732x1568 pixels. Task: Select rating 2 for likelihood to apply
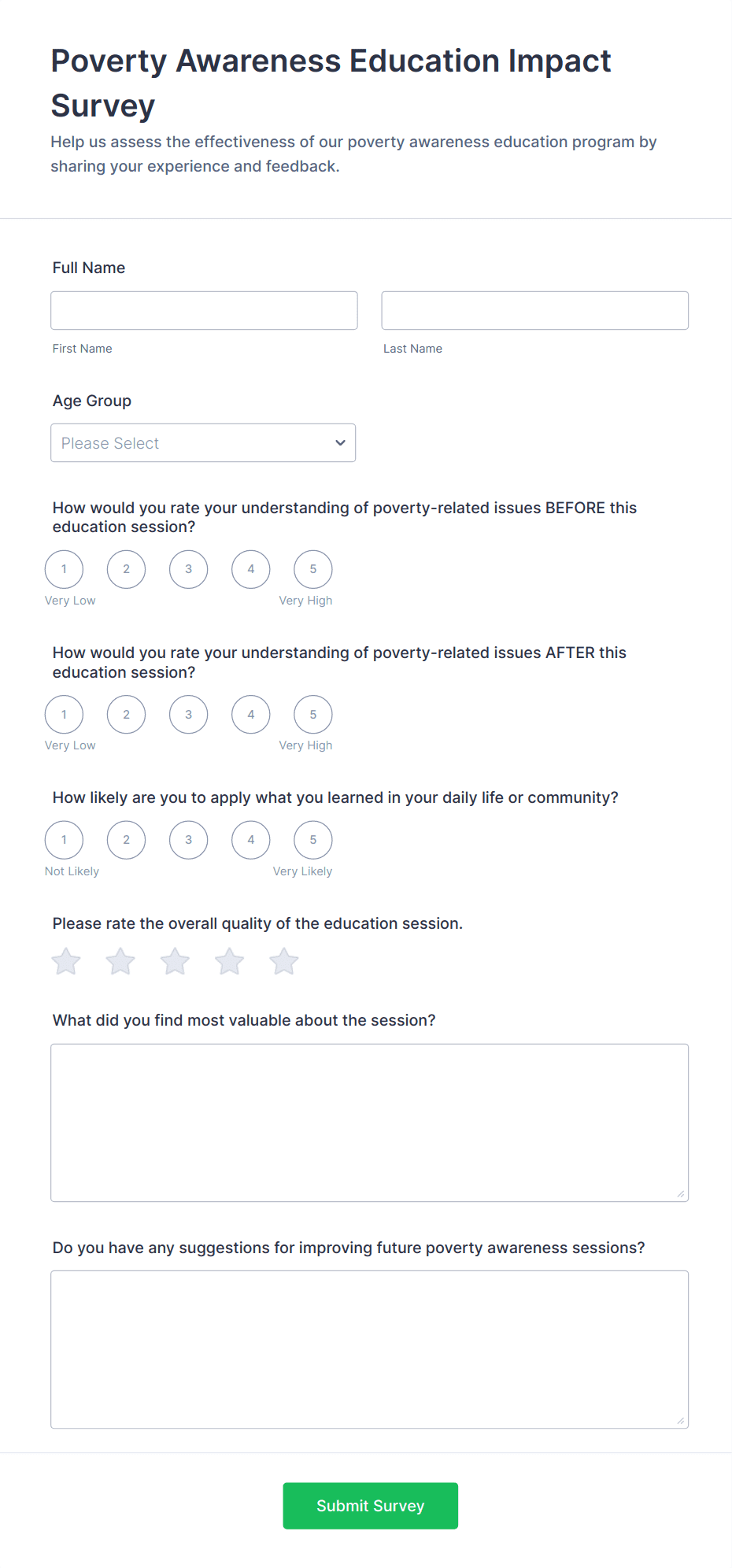[126, 840]
